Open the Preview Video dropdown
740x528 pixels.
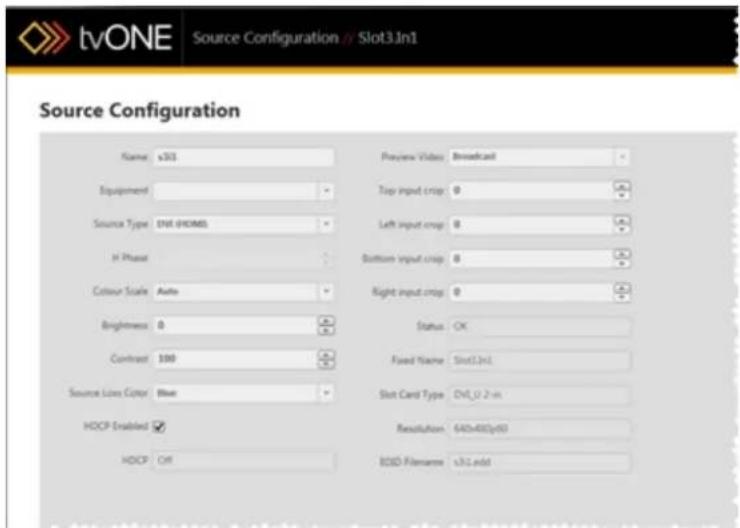tap(622, 157)
